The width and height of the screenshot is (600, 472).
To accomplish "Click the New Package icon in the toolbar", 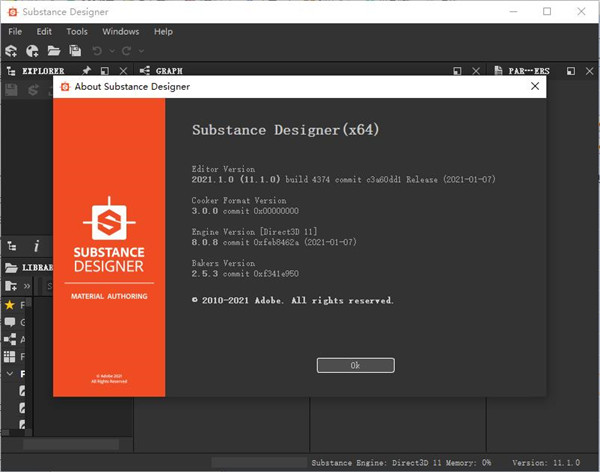I will [x=33, y=50].
